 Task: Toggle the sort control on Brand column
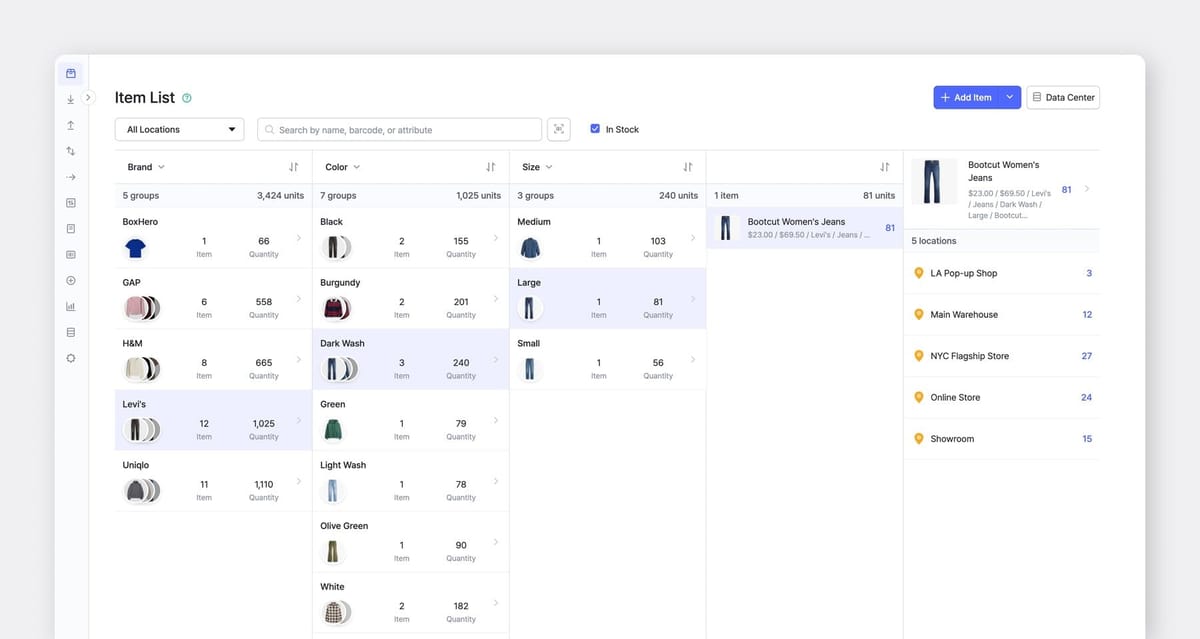pyautogui.click(x=291, y=166)
